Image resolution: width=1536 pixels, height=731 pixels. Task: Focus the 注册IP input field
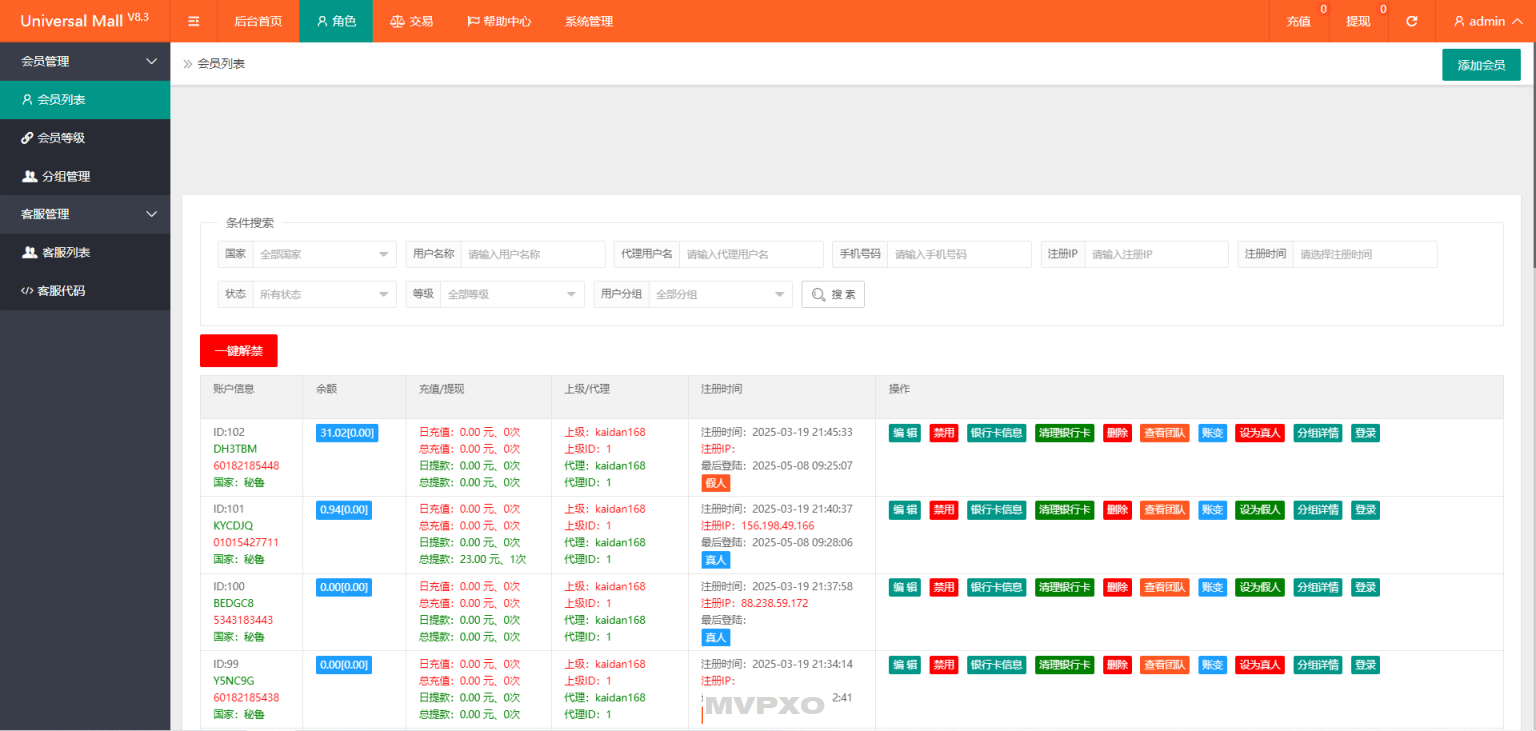pos(1156,254)
